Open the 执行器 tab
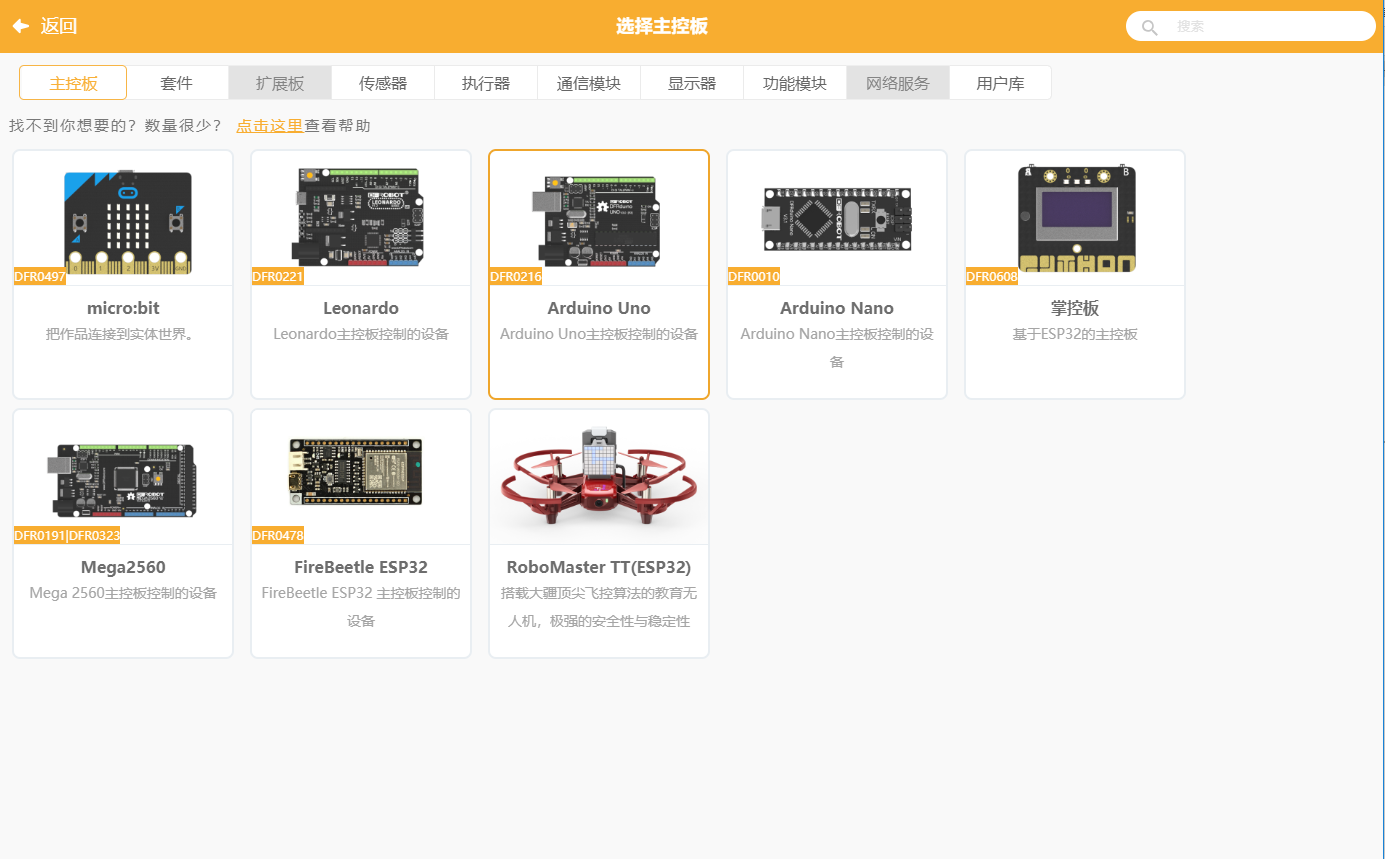1385x859 pixels. click(x=486, y=83)
